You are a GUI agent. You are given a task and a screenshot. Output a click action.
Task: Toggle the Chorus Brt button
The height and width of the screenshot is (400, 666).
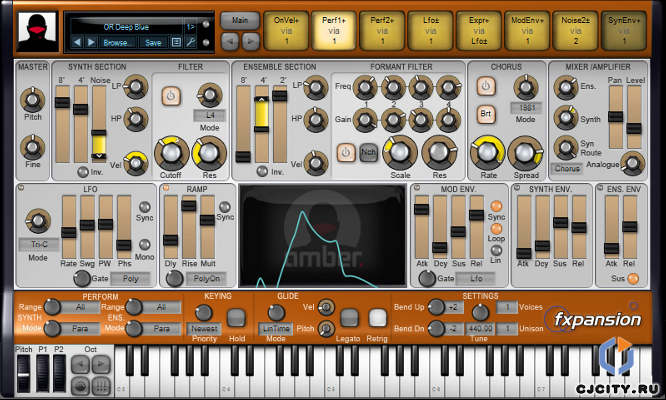pos(486,114)
